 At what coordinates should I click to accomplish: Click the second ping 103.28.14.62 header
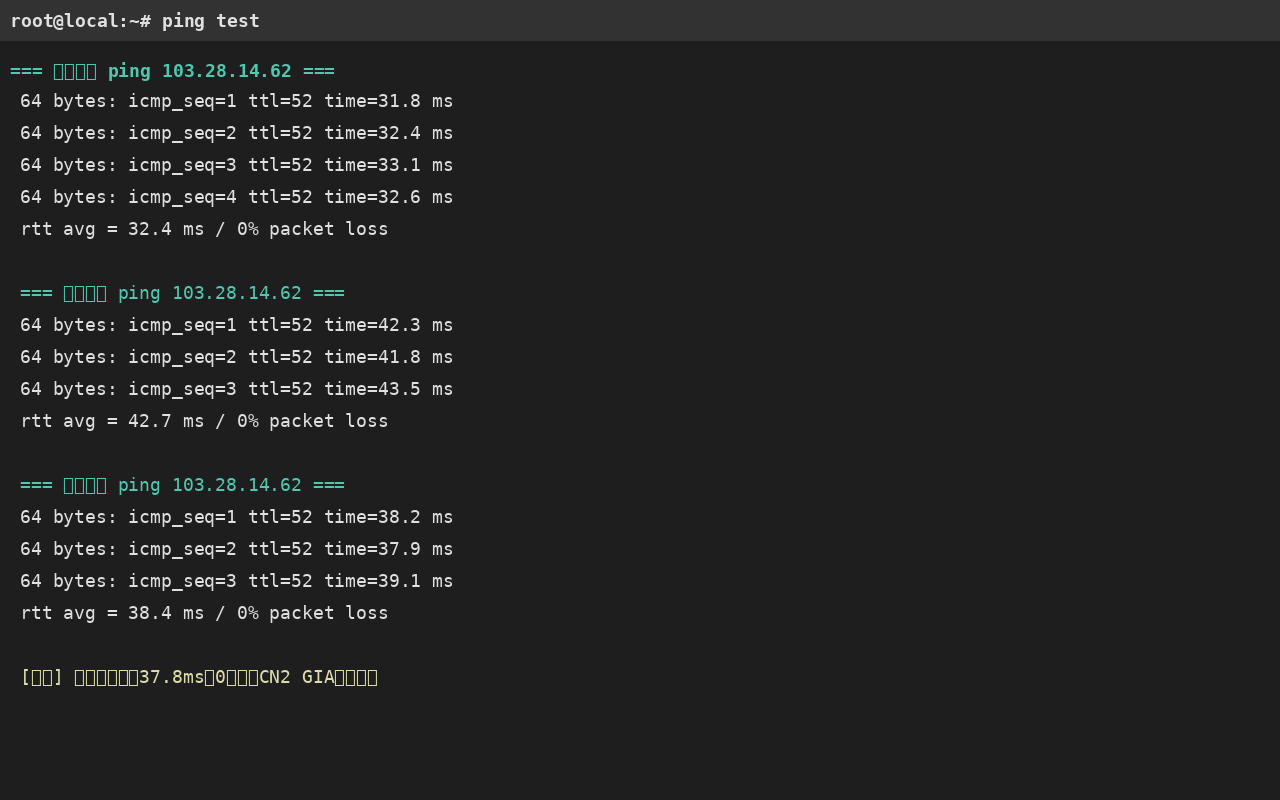(182, 293)
